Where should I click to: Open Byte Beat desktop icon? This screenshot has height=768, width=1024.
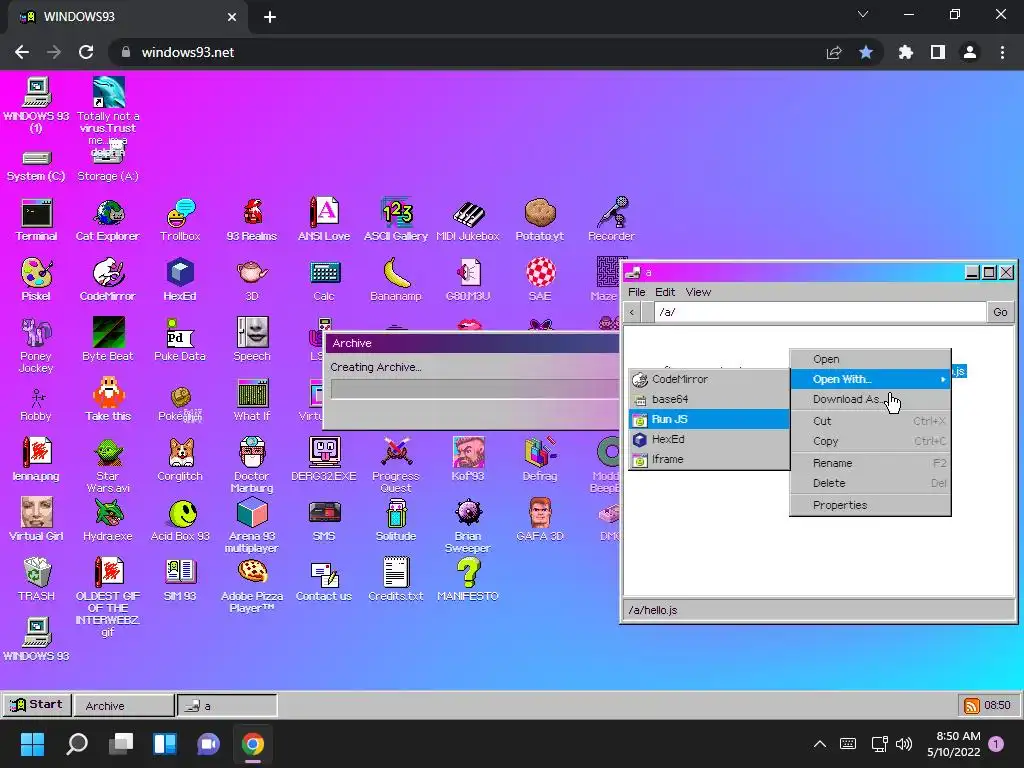point(108,340)
